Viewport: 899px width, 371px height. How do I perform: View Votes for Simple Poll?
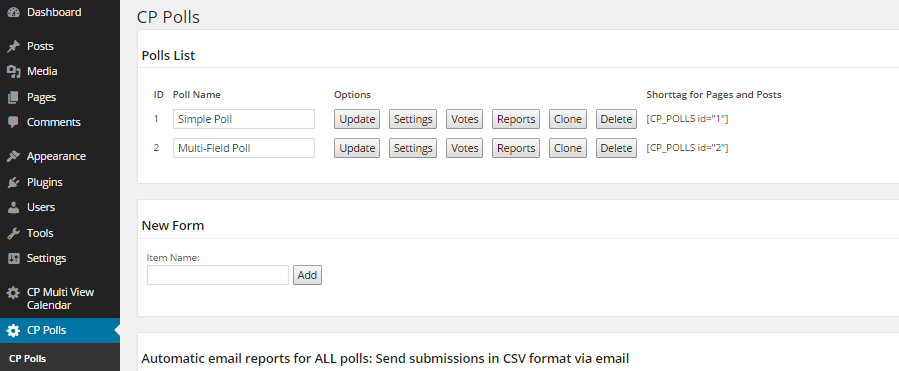[x=464, y=119]
